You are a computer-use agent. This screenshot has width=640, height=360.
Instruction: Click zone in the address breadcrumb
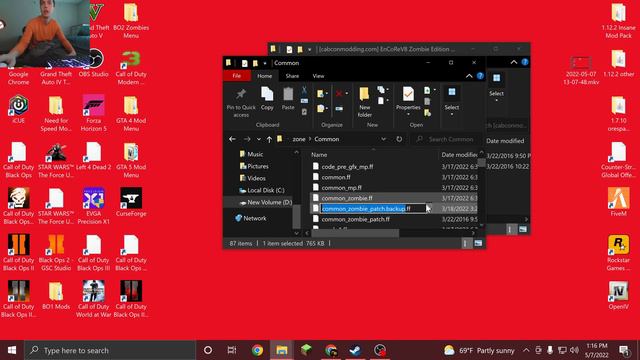coord(299,139)
